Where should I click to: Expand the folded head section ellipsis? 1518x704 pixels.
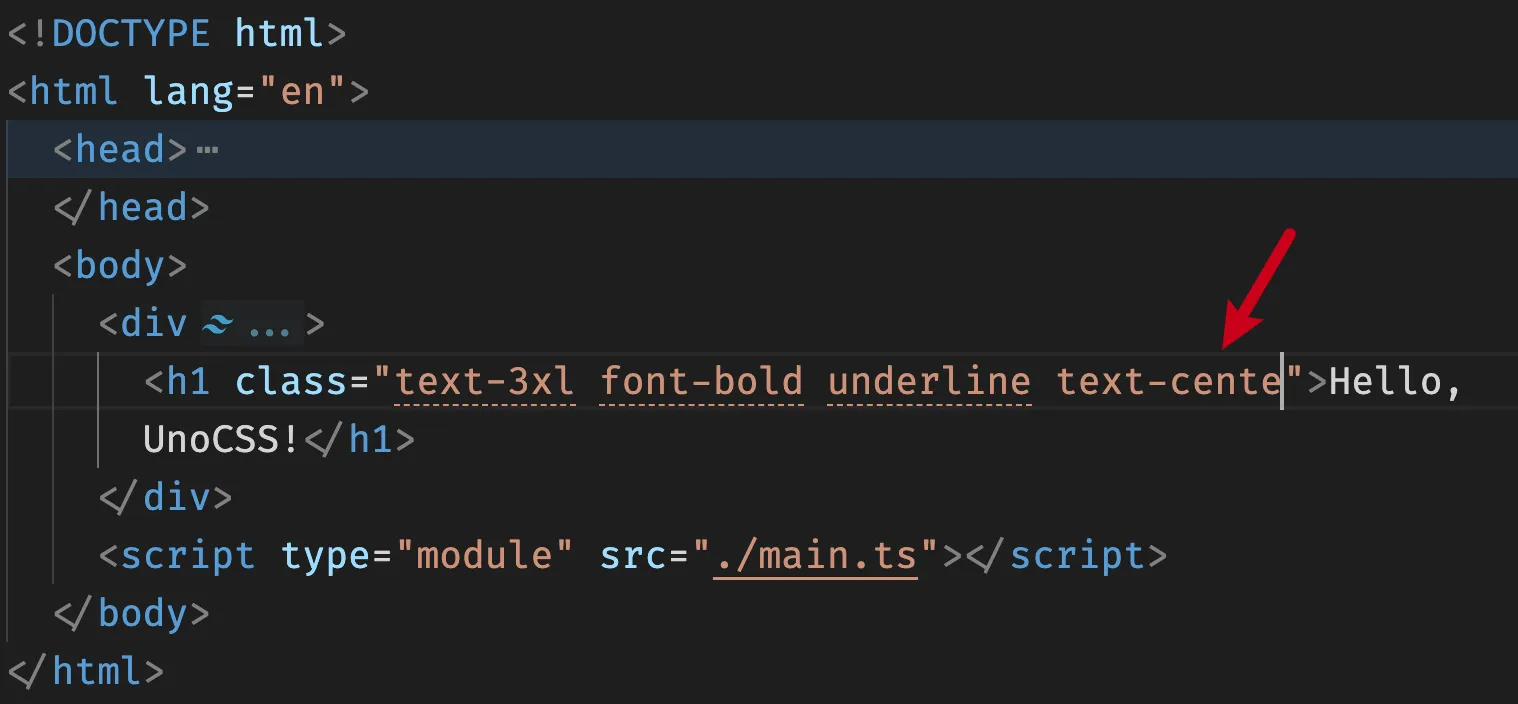[x=207, y=150]
